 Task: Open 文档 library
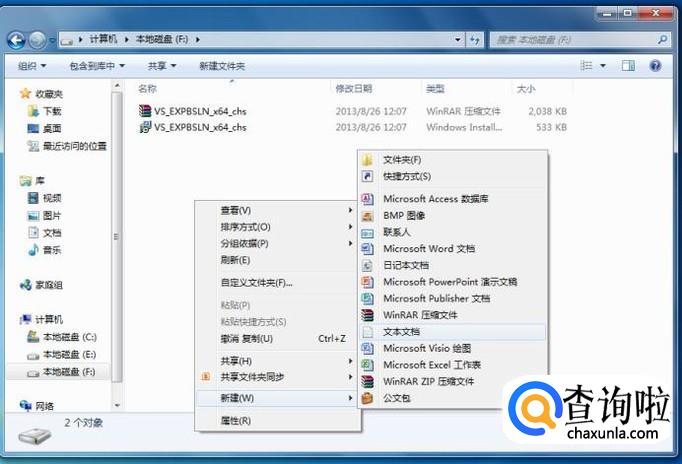pos(45,233)
